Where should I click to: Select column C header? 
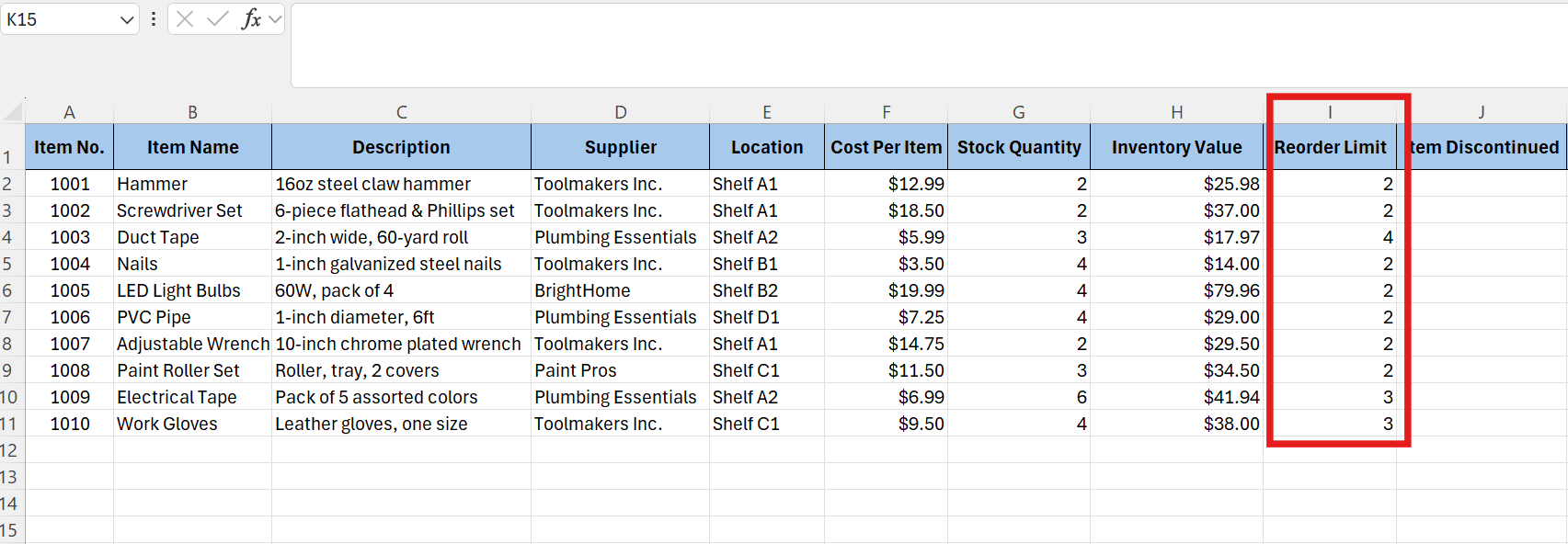(401, 112)
